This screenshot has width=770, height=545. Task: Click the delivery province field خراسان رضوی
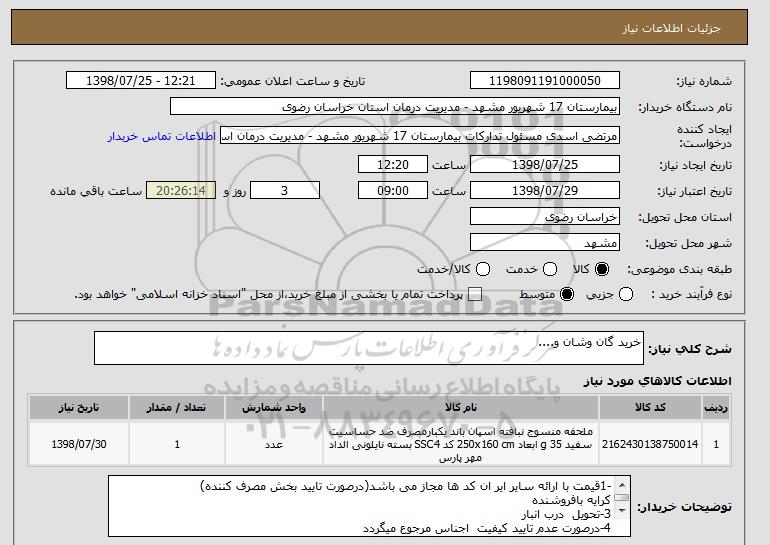click(545, 217)
